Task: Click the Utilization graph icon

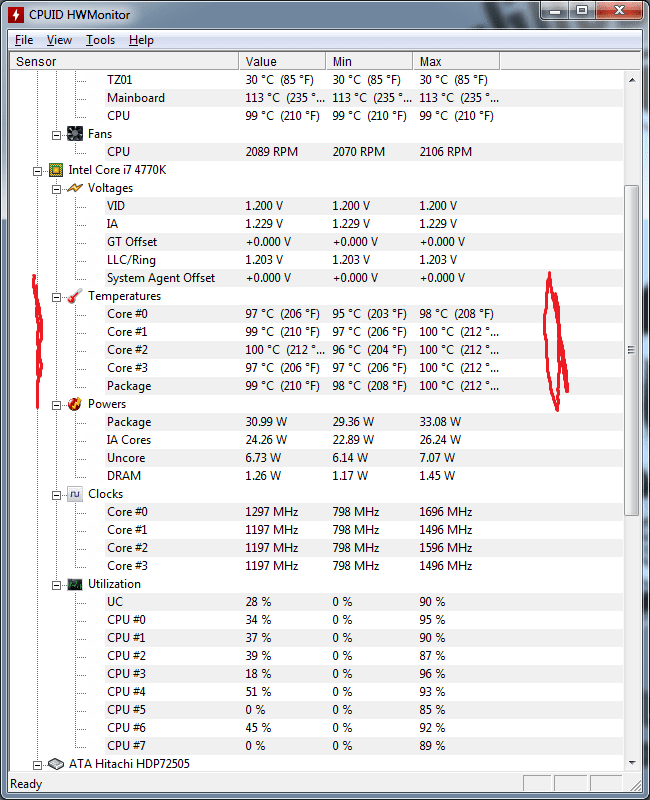Action: [x=75, y=584]
